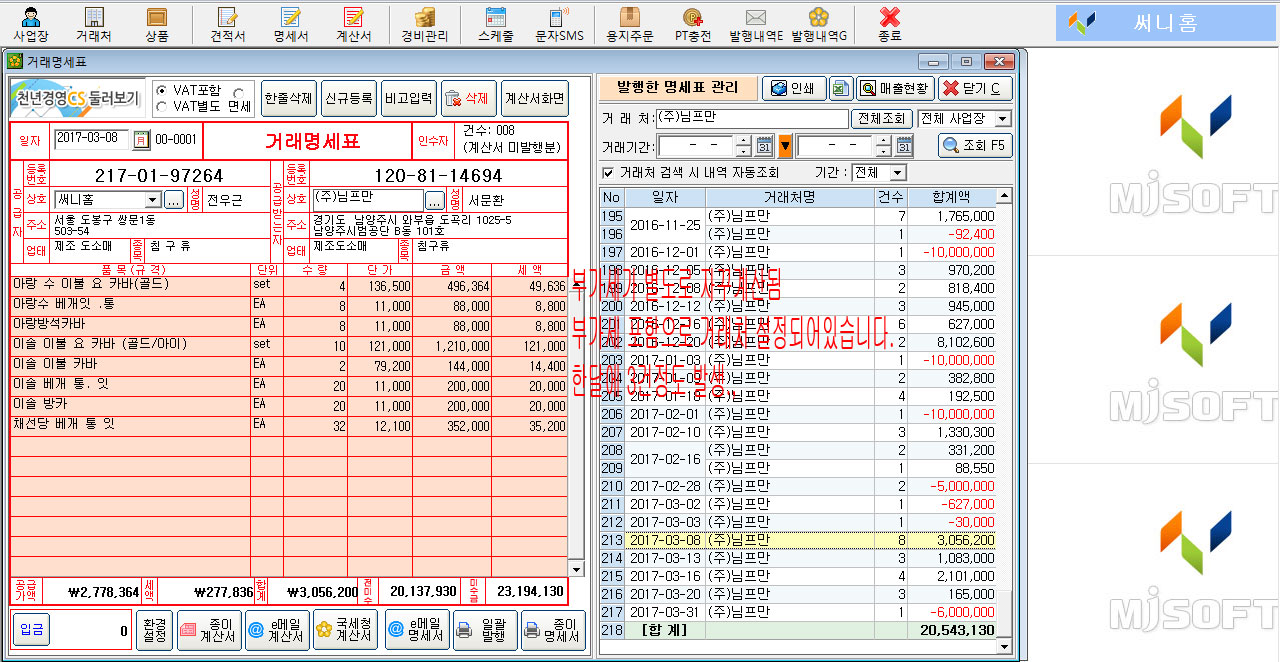Click the 삭제 trash button
The height and width of the screenshot is (662, 1280).
tap(469, 99)
